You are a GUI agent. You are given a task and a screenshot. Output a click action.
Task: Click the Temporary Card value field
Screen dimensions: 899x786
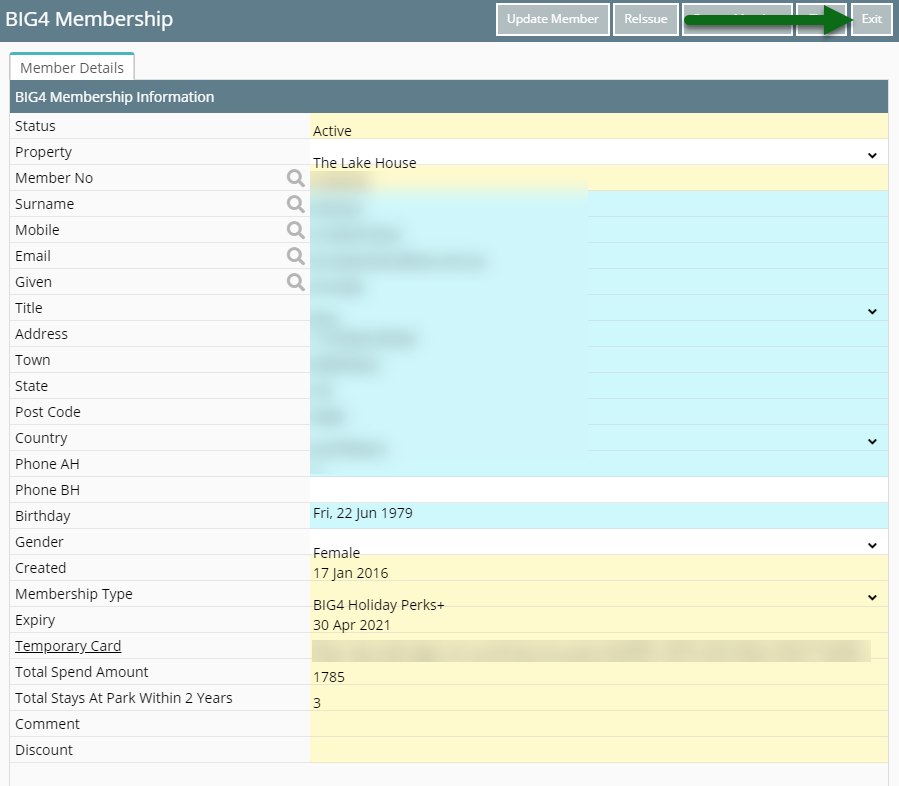click(x=599, y=646)
